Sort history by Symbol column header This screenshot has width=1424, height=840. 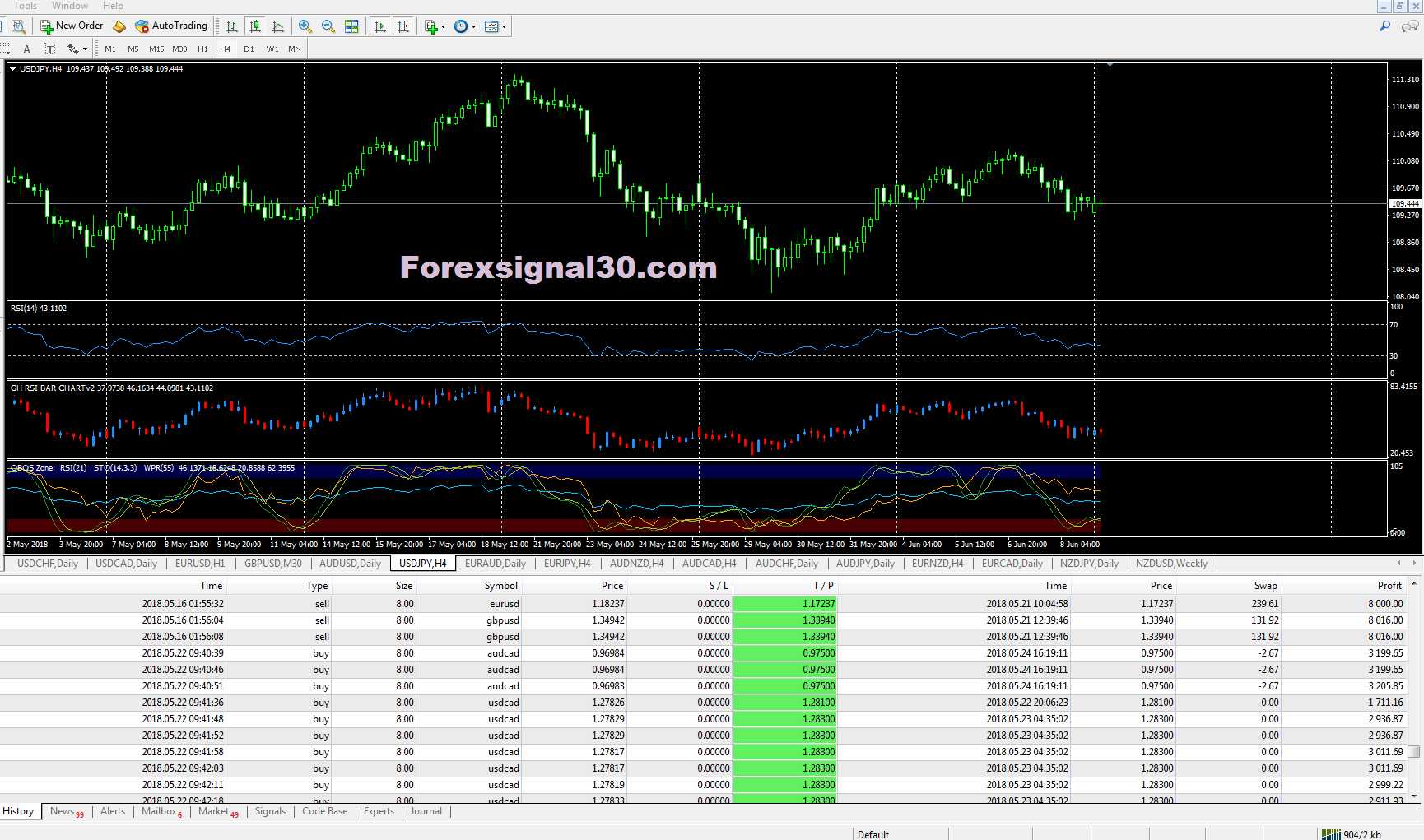[x=469, y=586]
